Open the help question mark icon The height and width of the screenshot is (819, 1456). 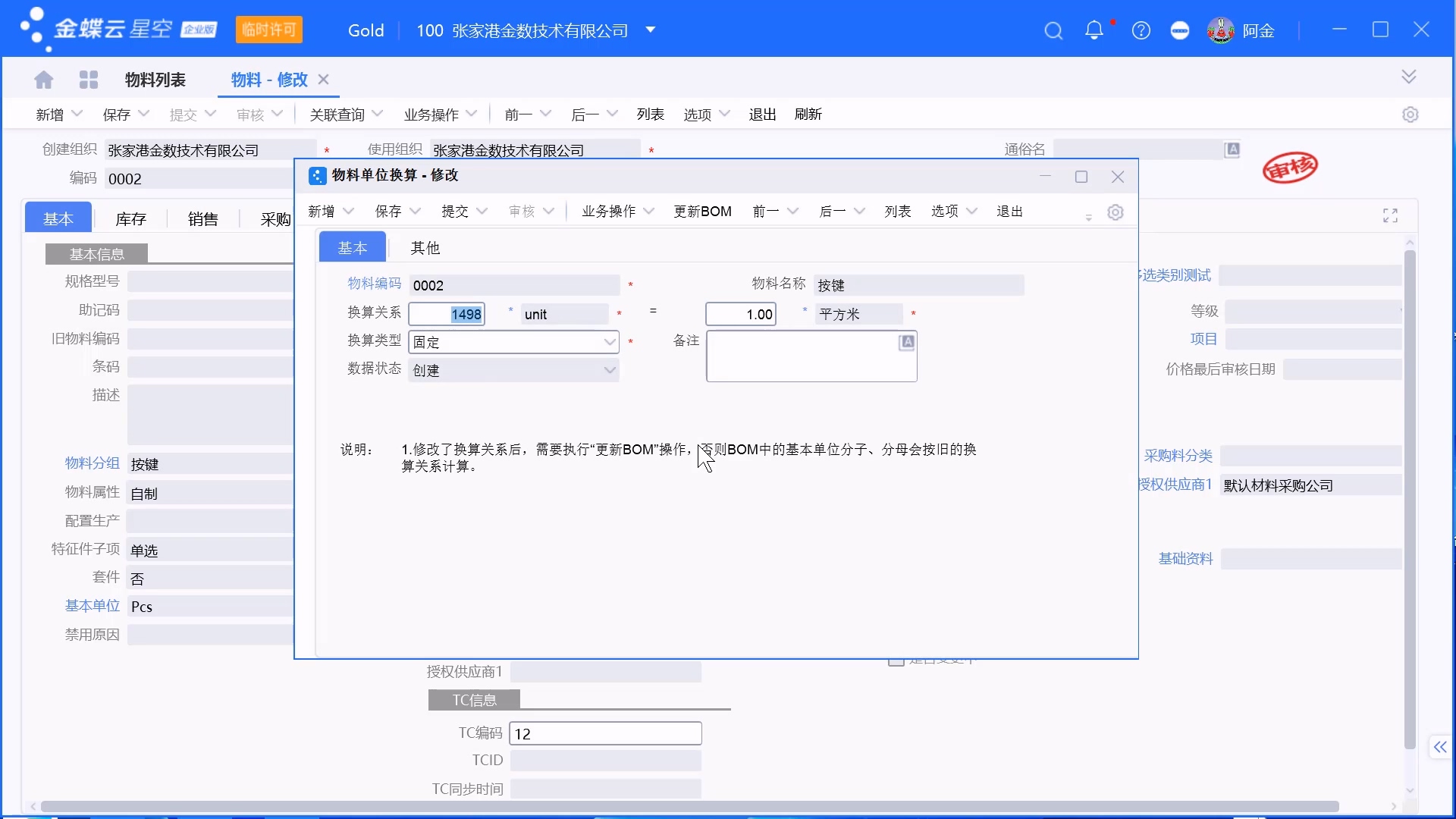coord(1141,30)
